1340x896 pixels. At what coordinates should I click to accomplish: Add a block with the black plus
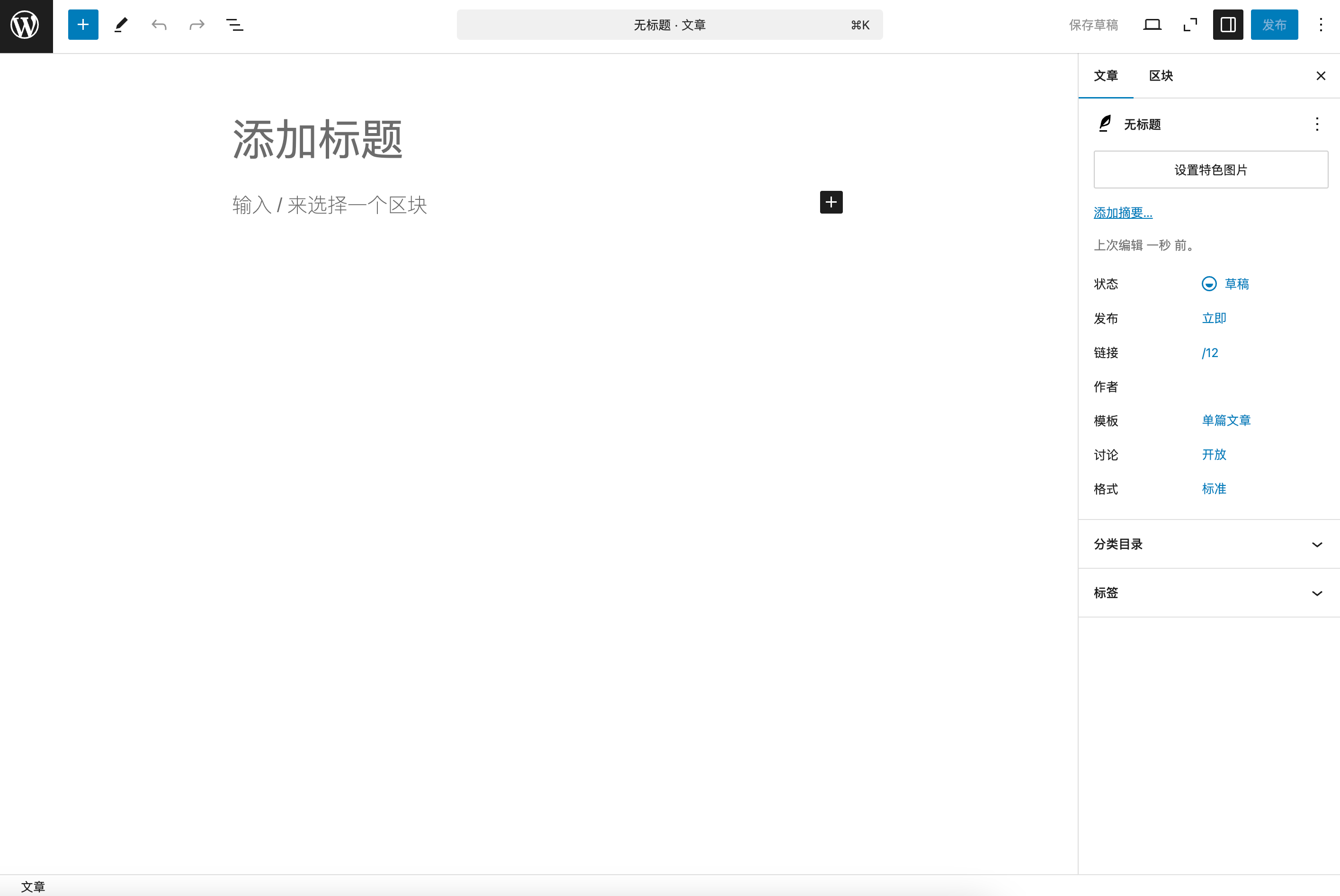831,202
